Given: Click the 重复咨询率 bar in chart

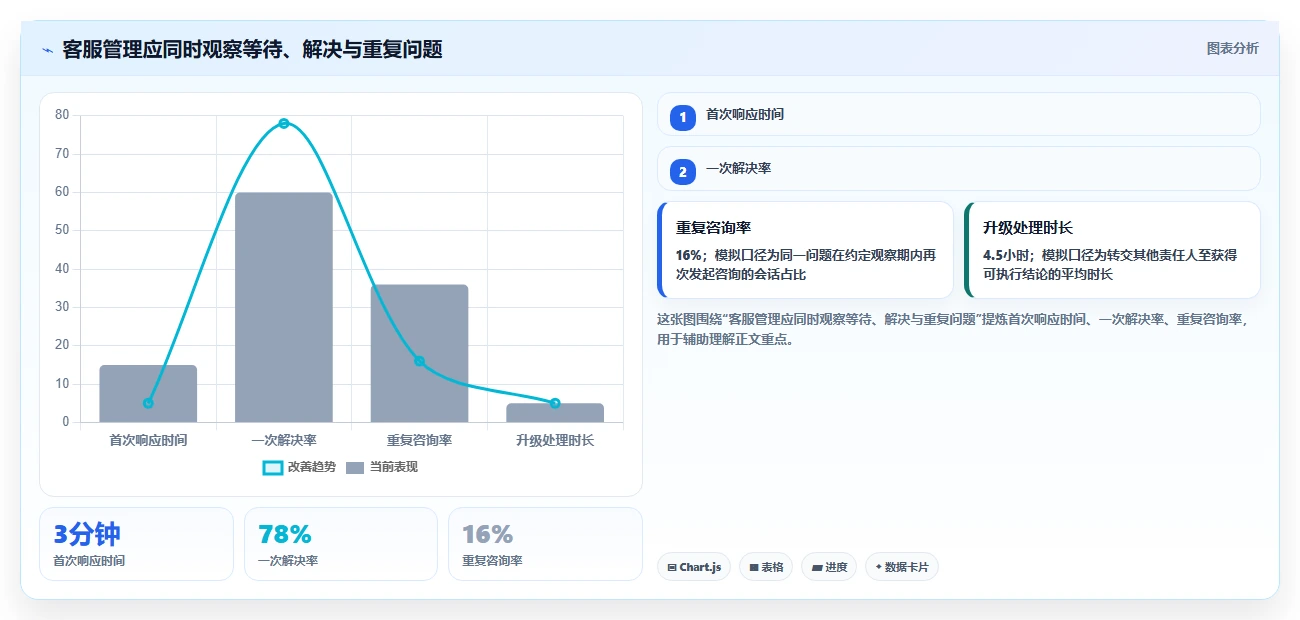Looking at the screenshot, I should 419,353.
